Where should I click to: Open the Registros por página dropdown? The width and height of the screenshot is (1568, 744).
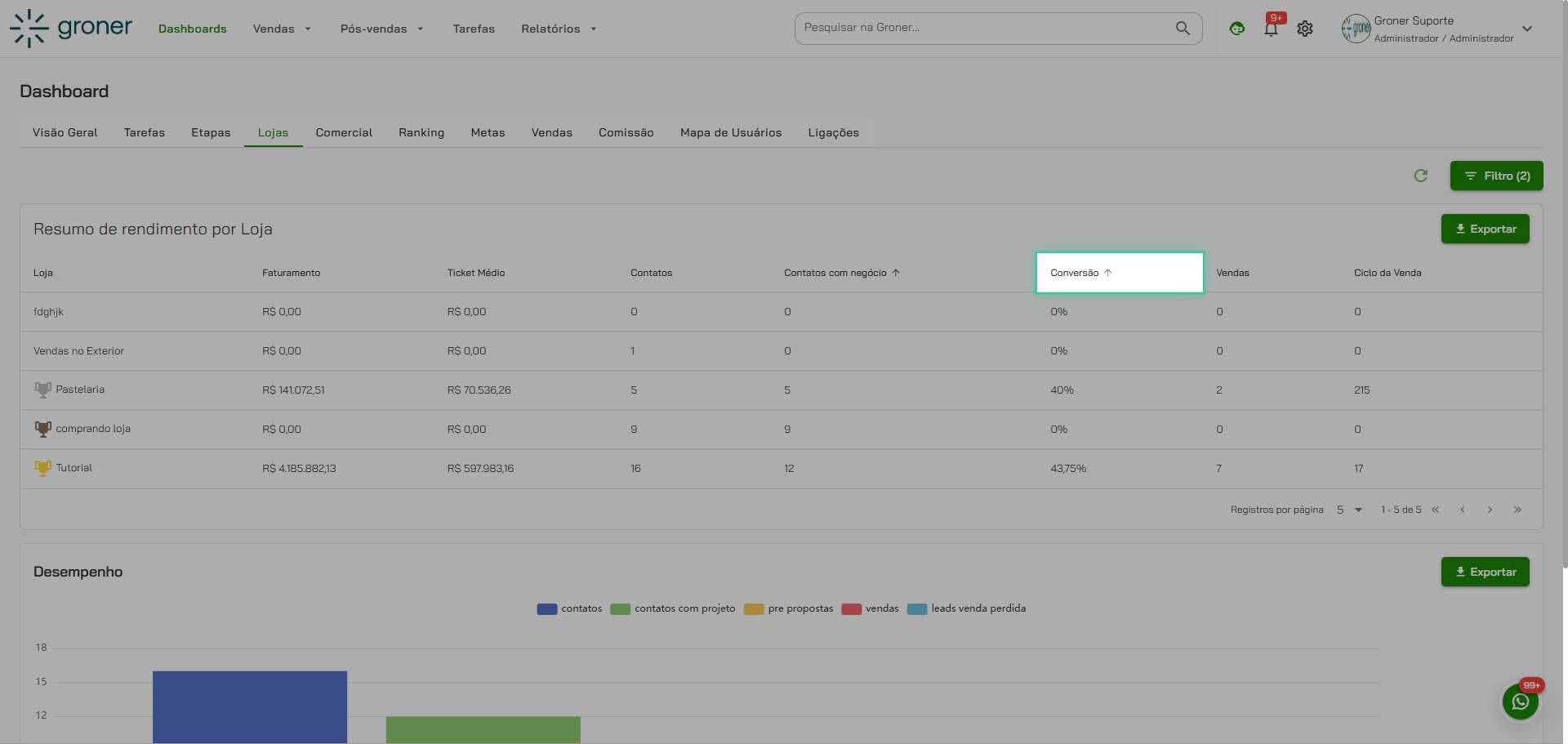click(1349, 510)
